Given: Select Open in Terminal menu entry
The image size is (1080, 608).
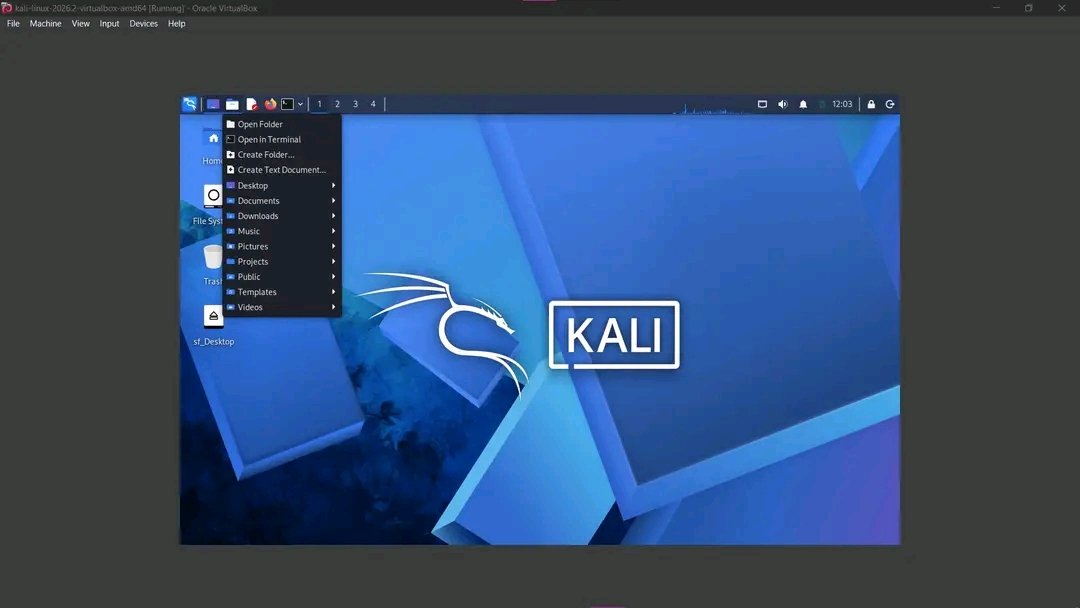Looking at the screenshot, I should [x=282, y=139].
